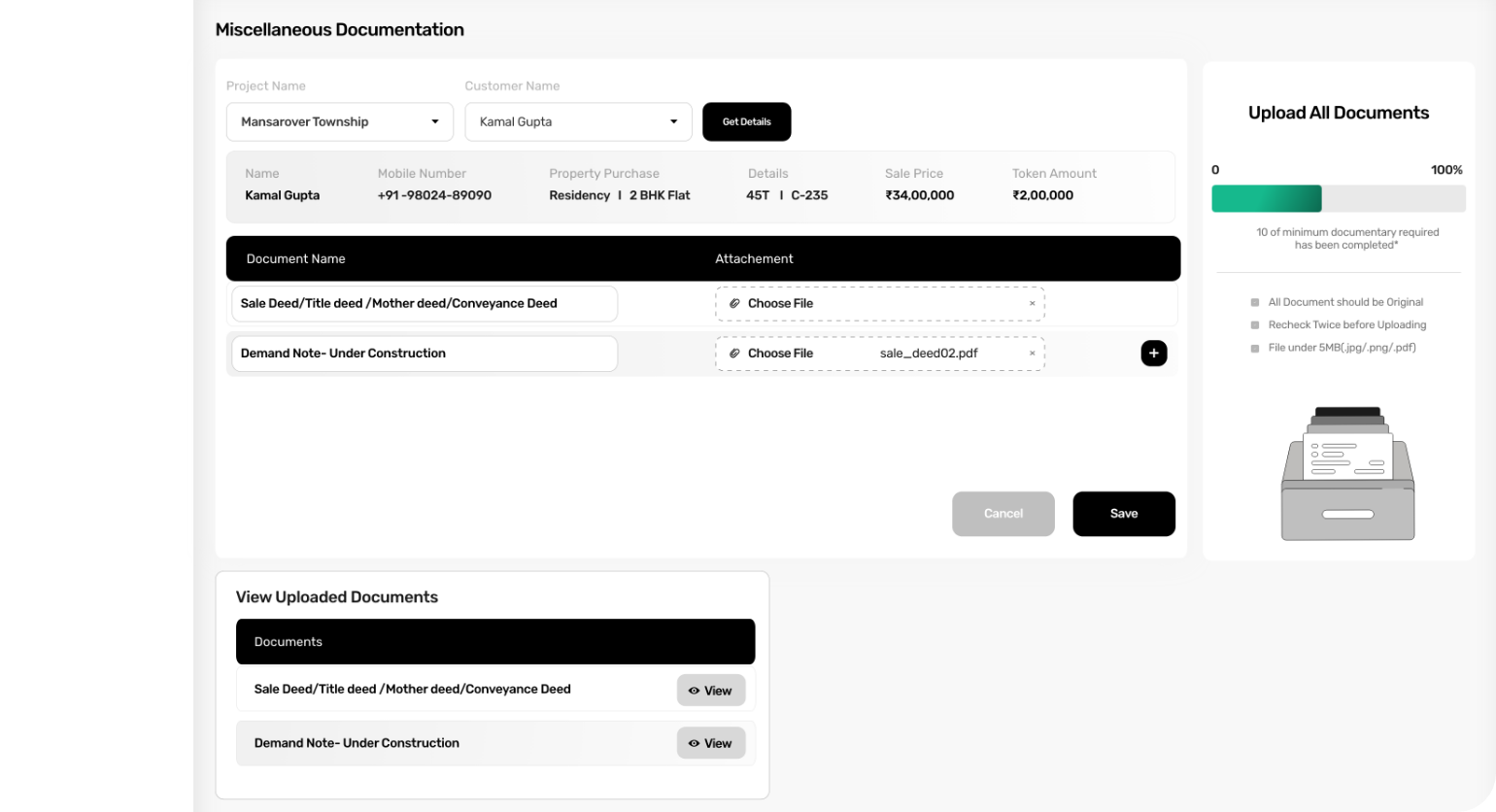Click the Details value 45T I C-235
The width and height of the screenshot is (1496, 812).
787,195
